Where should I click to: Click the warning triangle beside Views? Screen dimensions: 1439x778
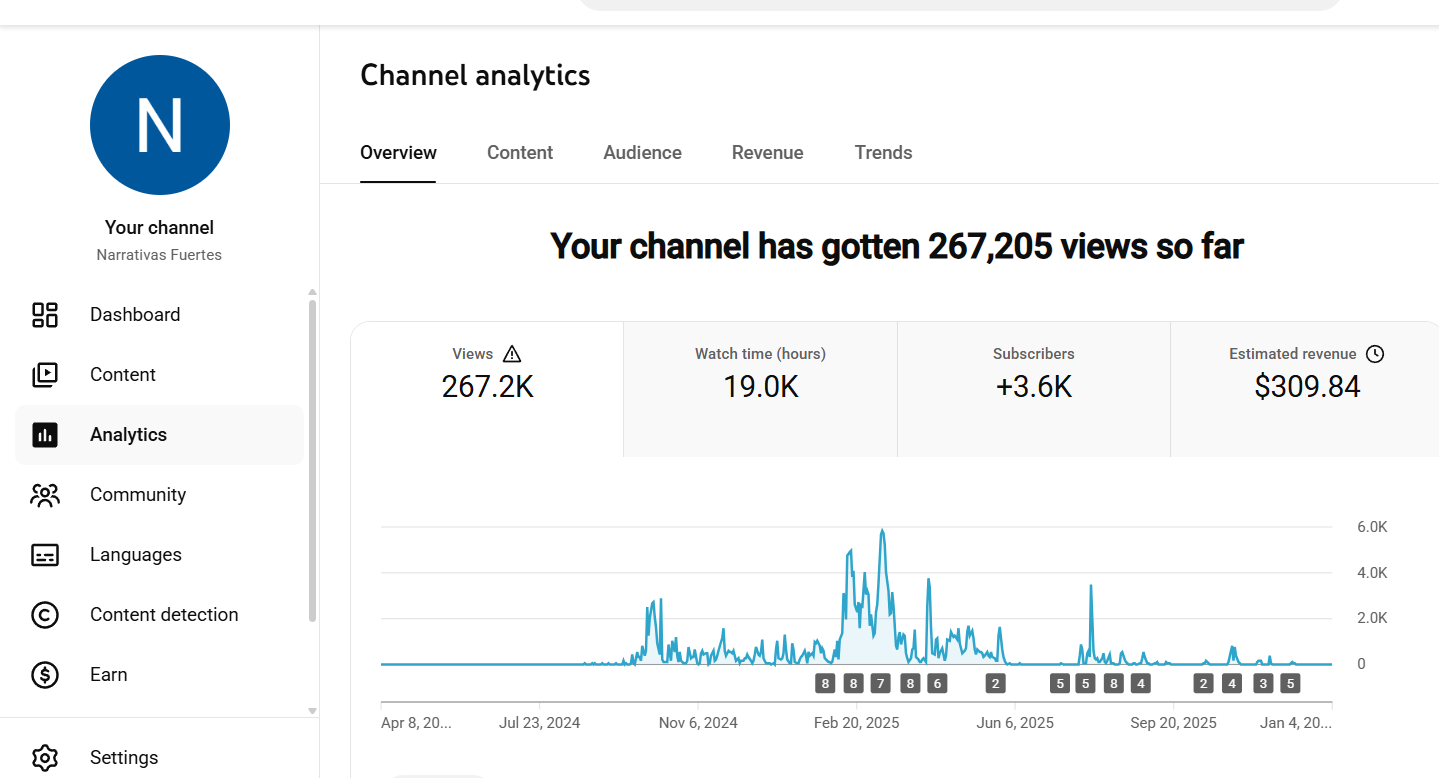[512, 353]
